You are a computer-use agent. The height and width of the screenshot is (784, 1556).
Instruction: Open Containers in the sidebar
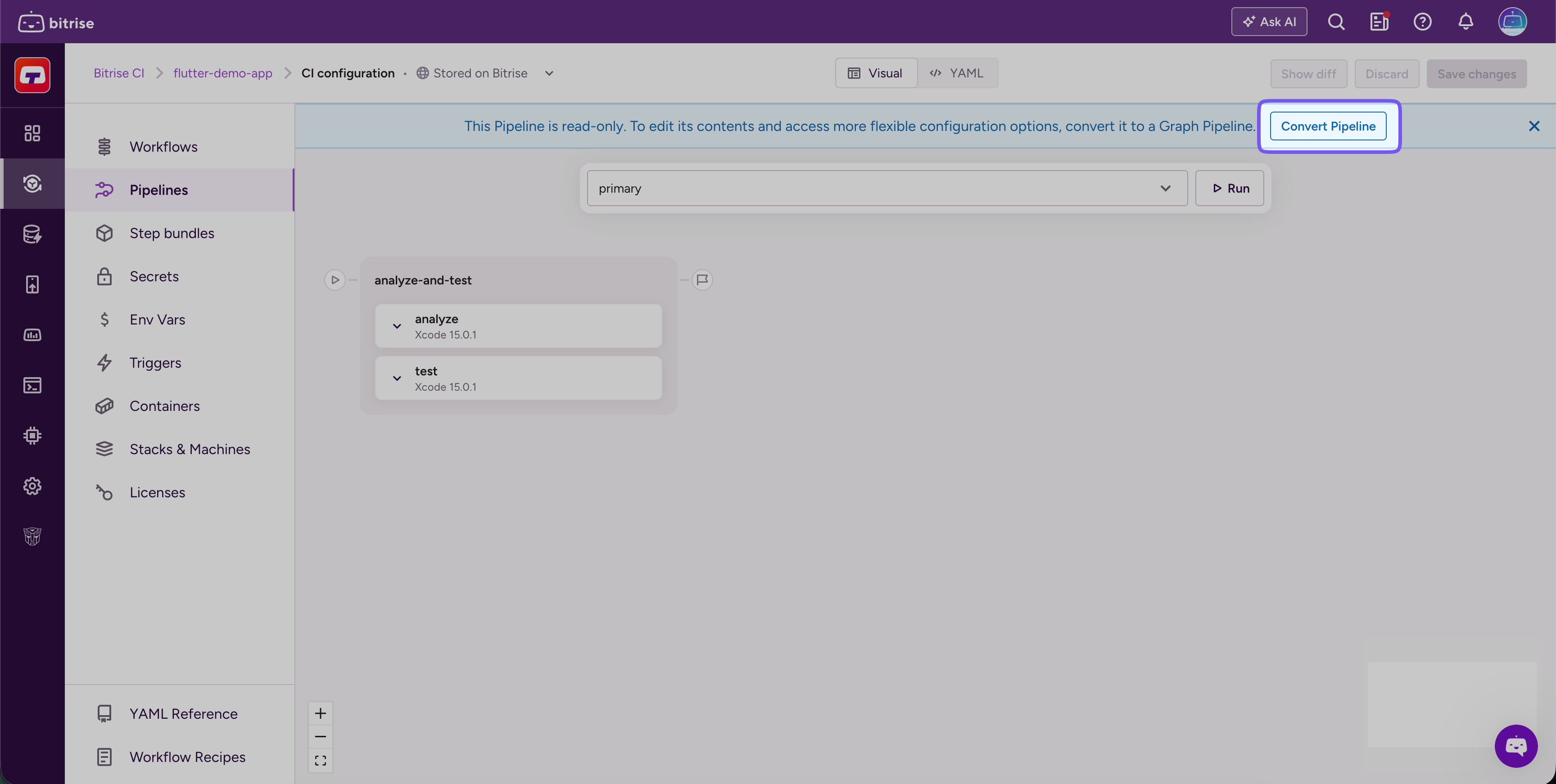coord(179,406)
